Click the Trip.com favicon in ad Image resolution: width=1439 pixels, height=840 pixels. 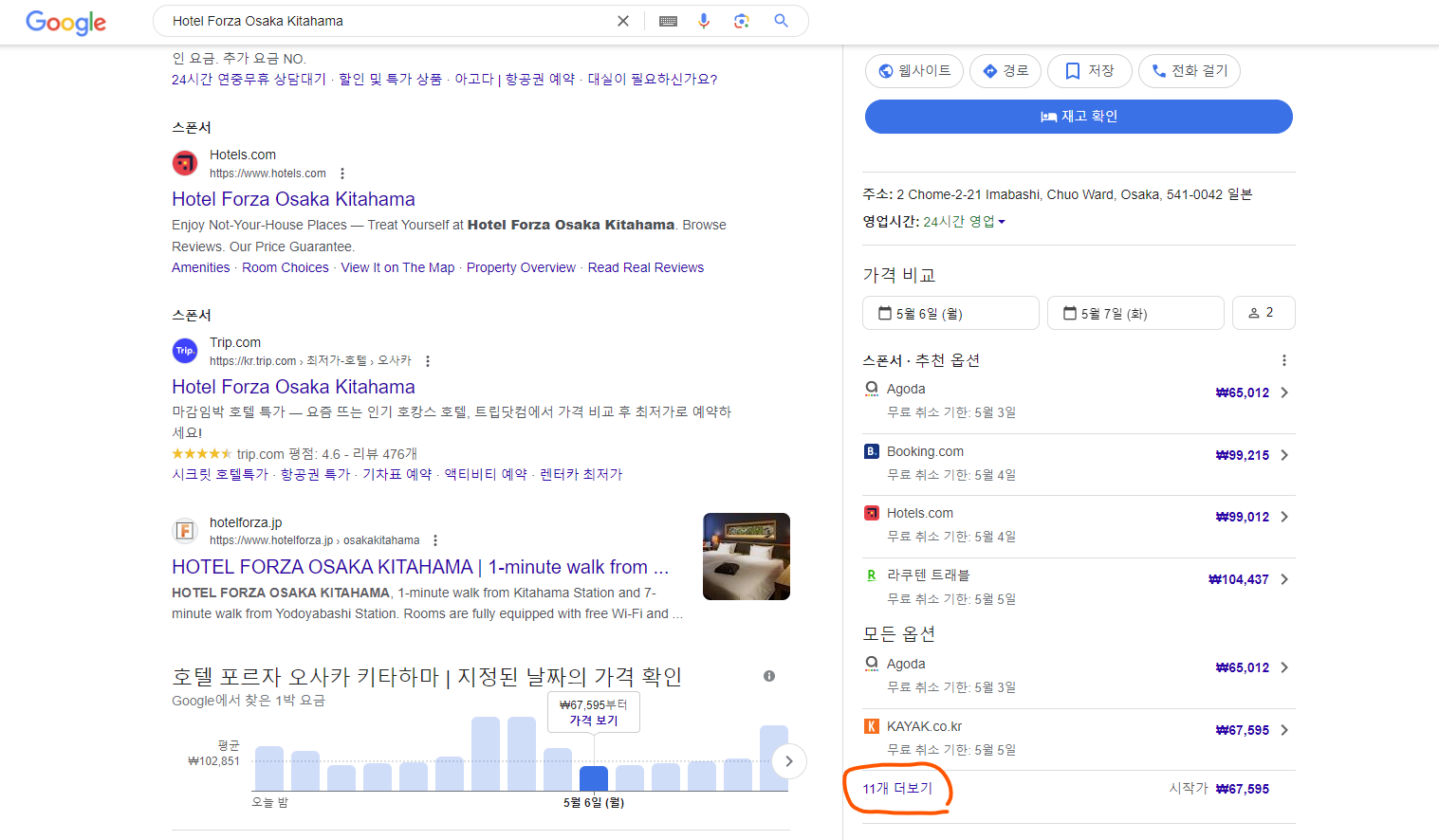pos(185,351)
